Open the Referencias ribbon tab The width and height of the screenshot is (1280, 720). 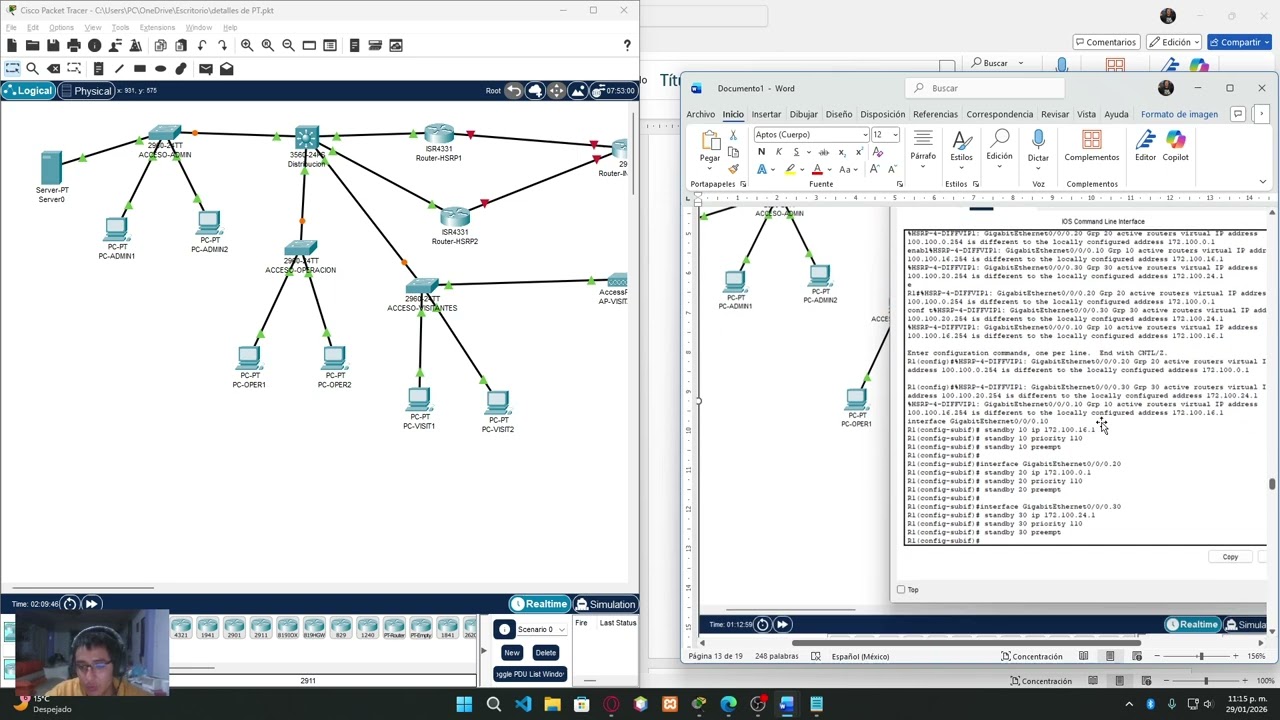[935, 114]
